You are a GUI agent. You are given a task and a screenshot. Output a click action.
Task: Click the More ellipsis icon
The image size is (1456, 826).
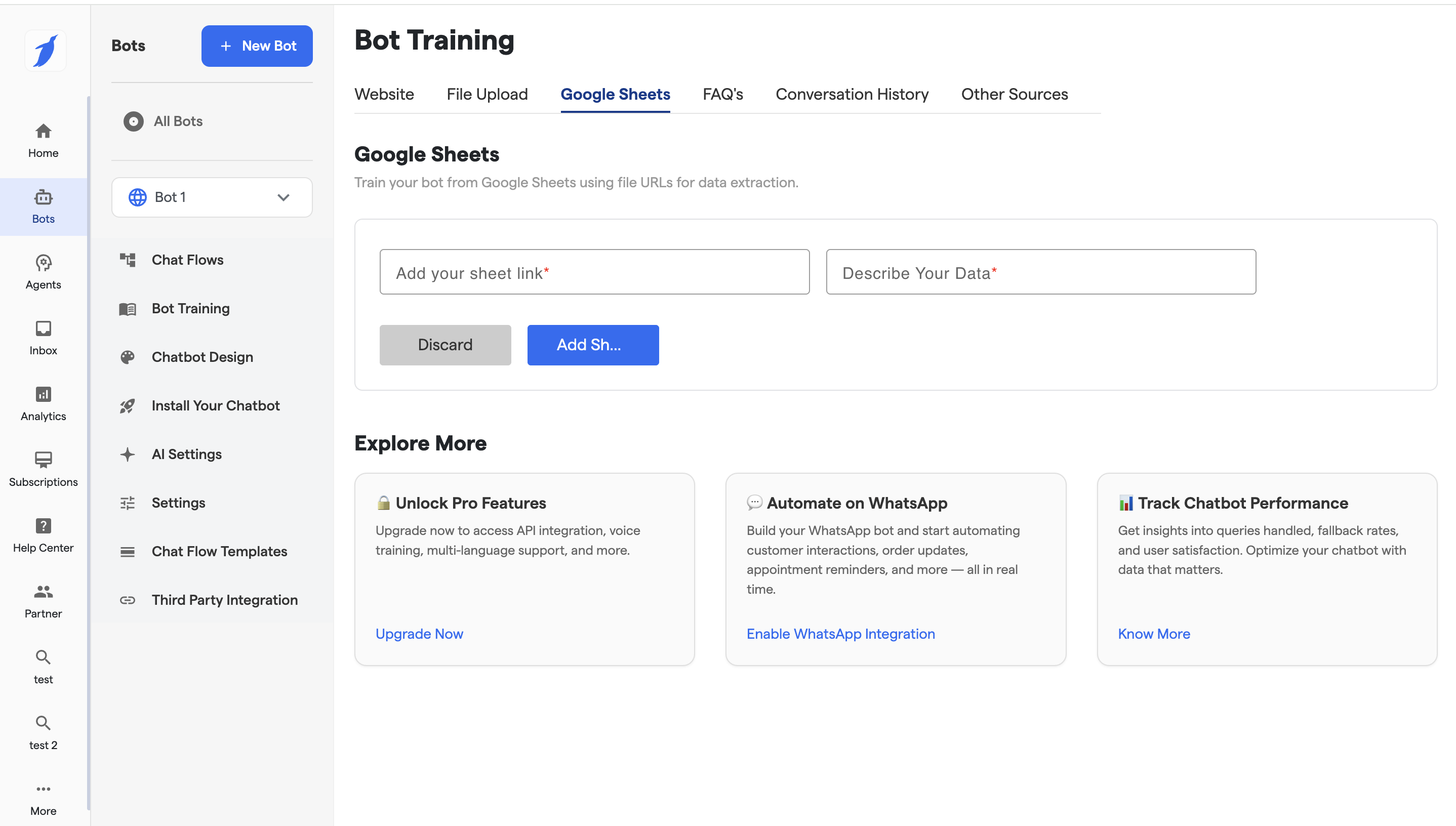coord(43,789)
